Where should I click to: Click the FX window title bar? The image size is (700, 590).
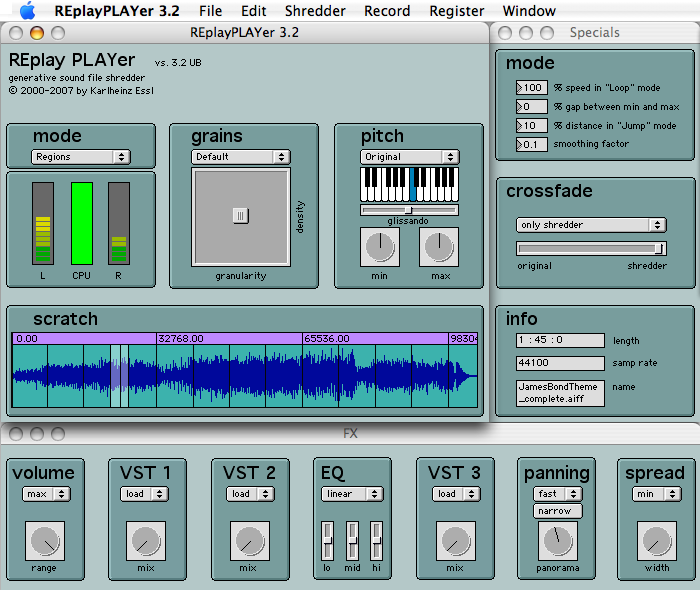(x=350, y=433)
